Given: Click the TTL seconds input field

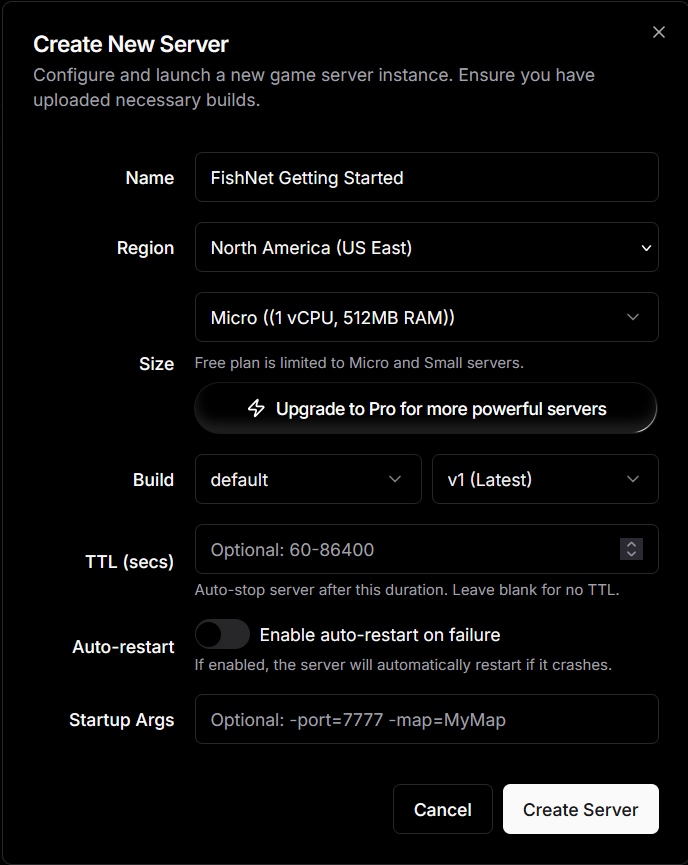Looking at the screenshot, I should (x=426, y=549).
